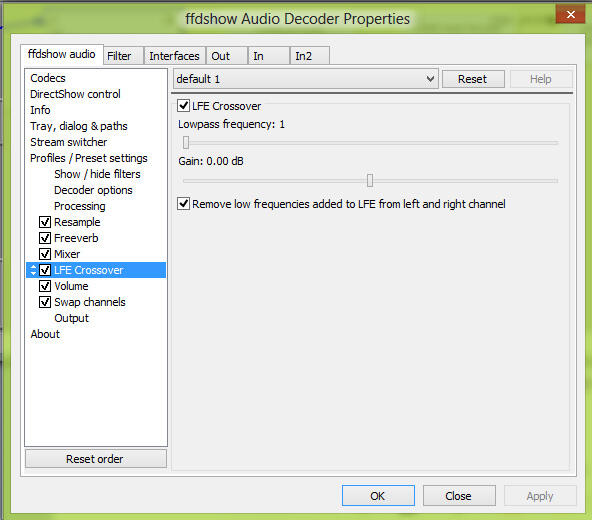Select Codecs in the left list

point(48,78)
